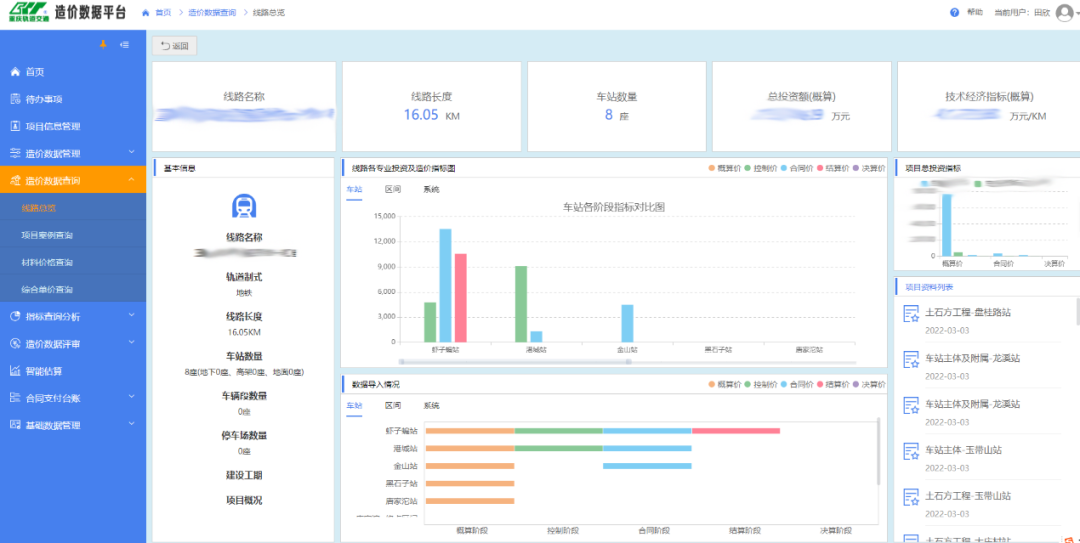Click right handle of bar chart zoom slider
Image resolution: width=1080 pixels, height=543 pixels.
pos(628,362)
